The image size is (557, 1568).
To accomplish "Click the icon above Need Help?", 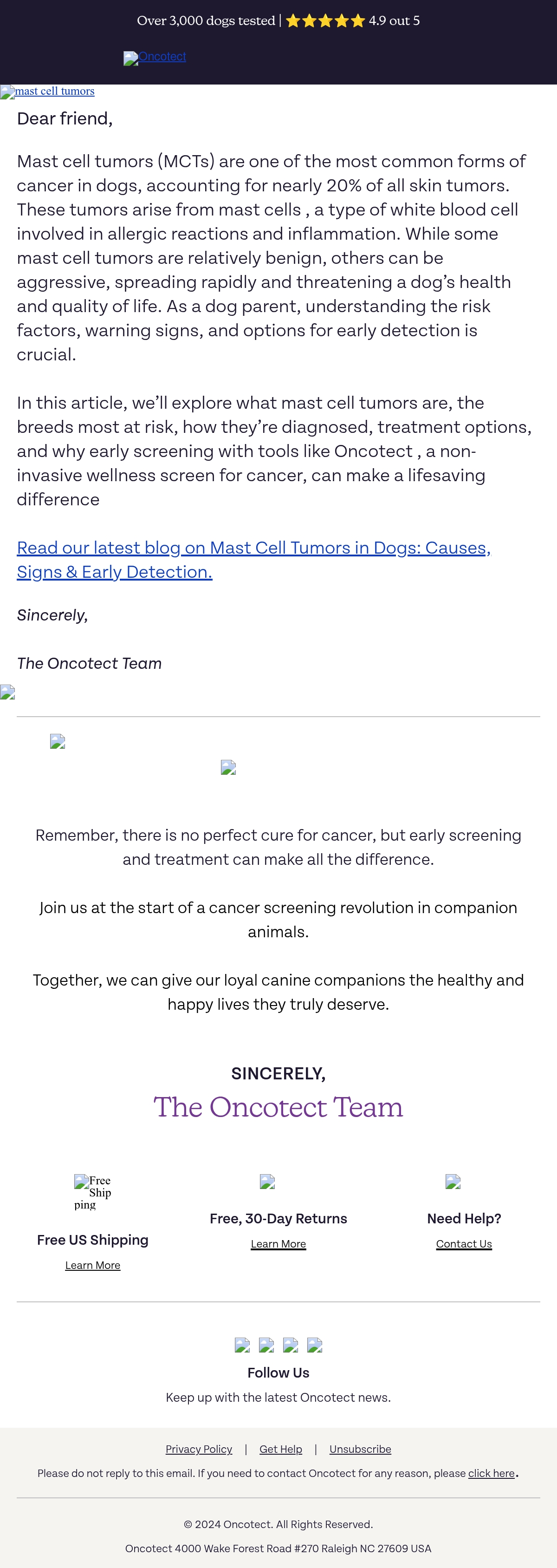I will tap(453, 1182).
